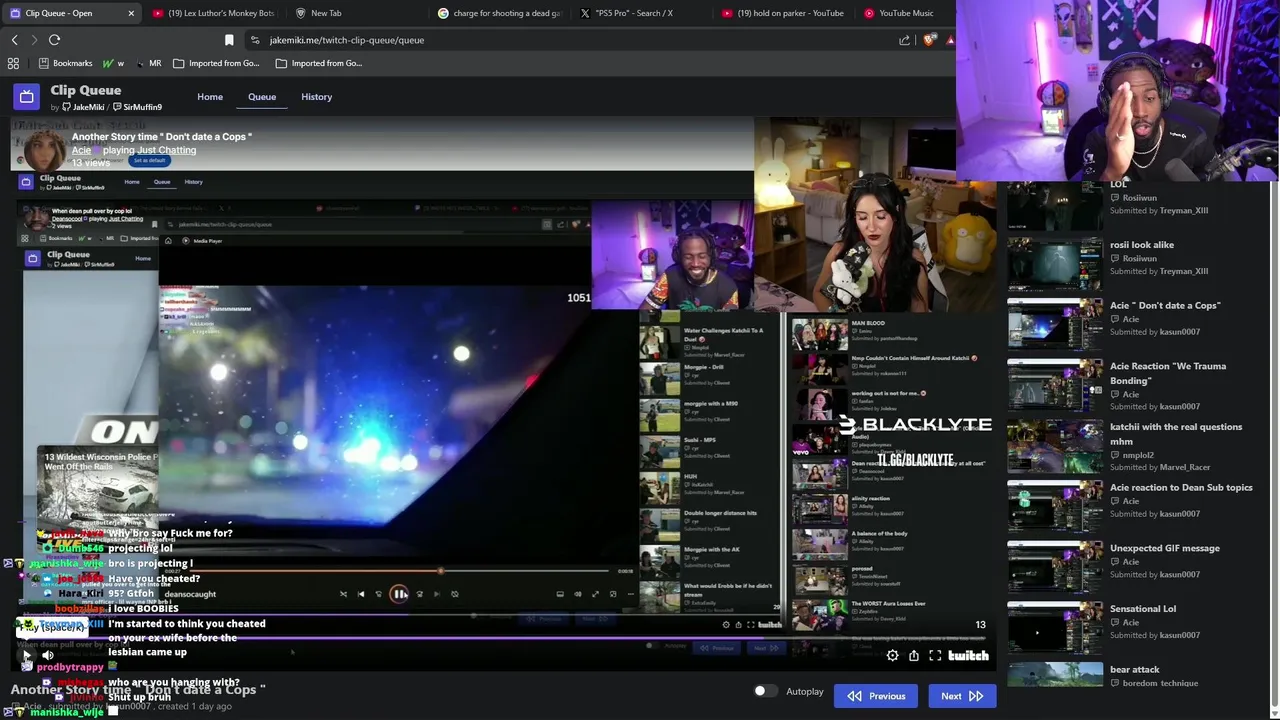
Task: Open the Bookmarks folder in the bookmarks bar
Action: (x=65, y=63)
